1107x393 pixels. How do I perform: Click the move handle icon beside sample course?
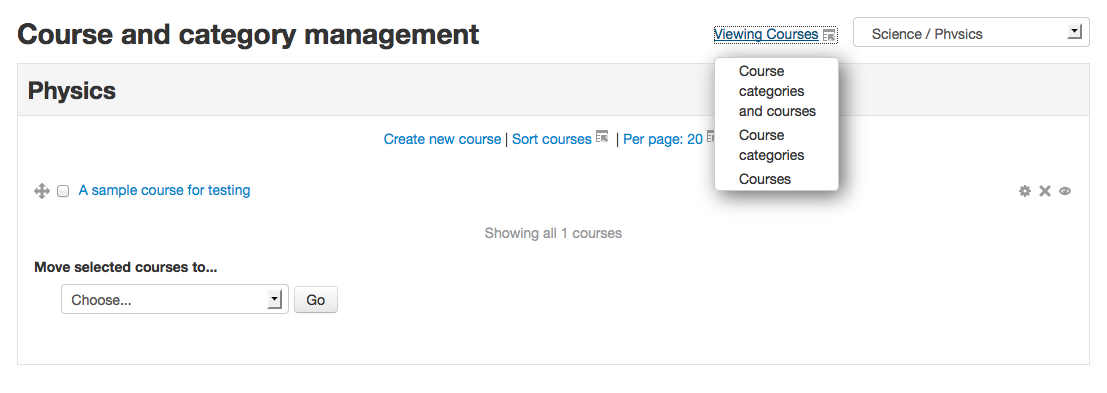coord(42,191)
